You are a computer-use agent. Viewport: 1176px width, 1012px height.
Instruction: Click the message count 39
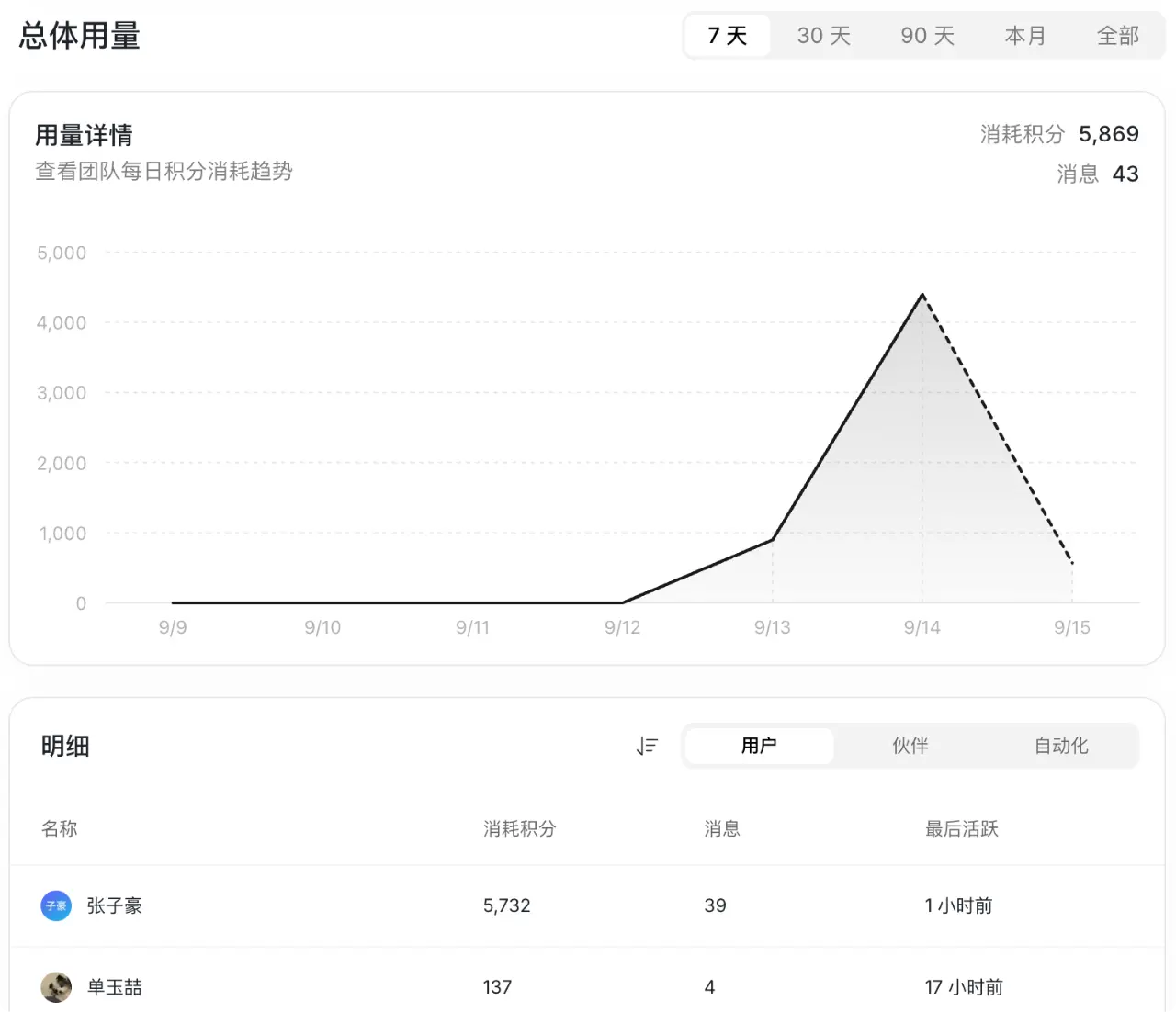pos(715,905)
